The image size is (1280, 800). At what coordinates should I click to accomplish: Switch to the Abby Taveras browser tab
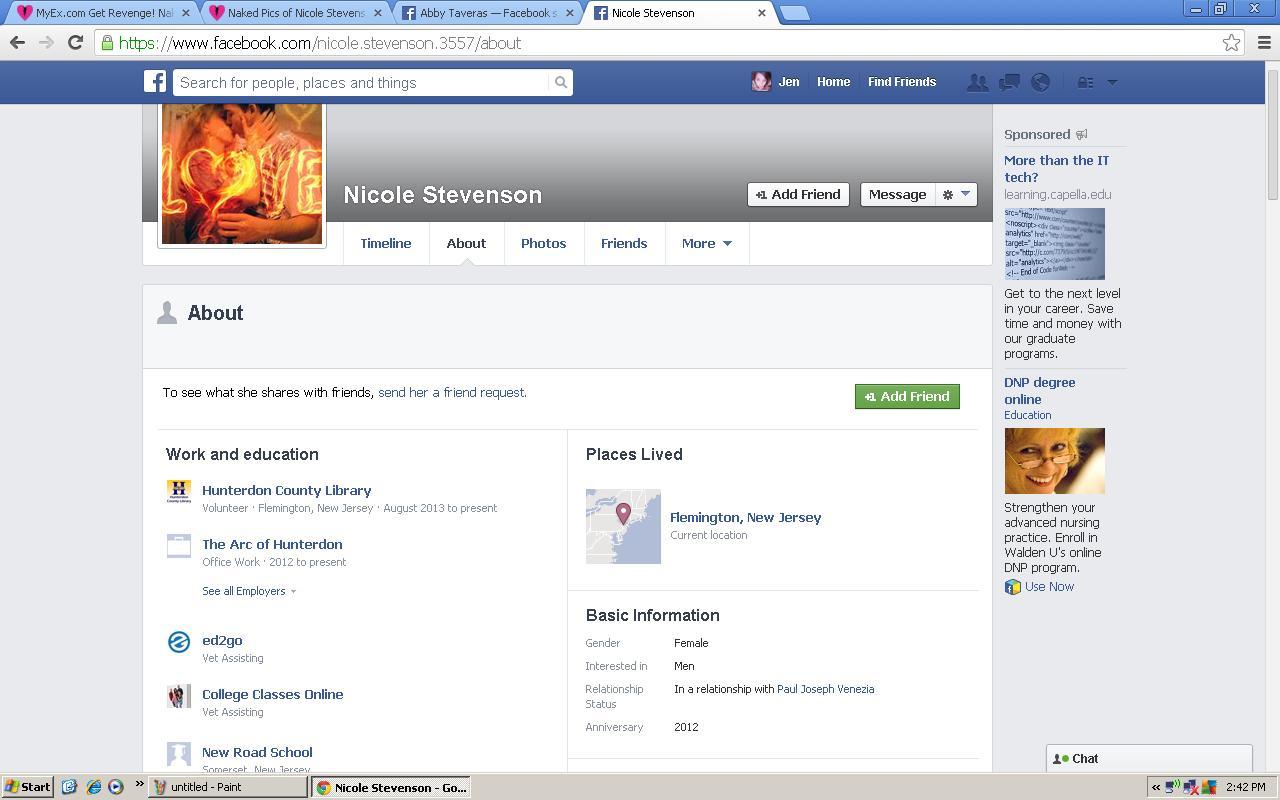[487, 13]
